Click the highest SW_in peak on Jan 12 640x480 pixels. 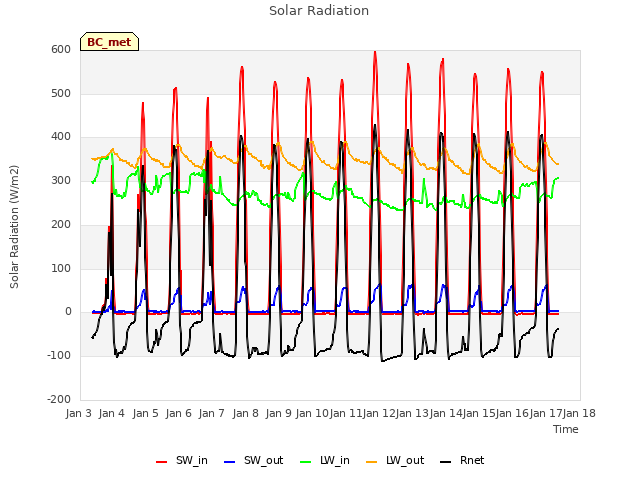(375, 52)
